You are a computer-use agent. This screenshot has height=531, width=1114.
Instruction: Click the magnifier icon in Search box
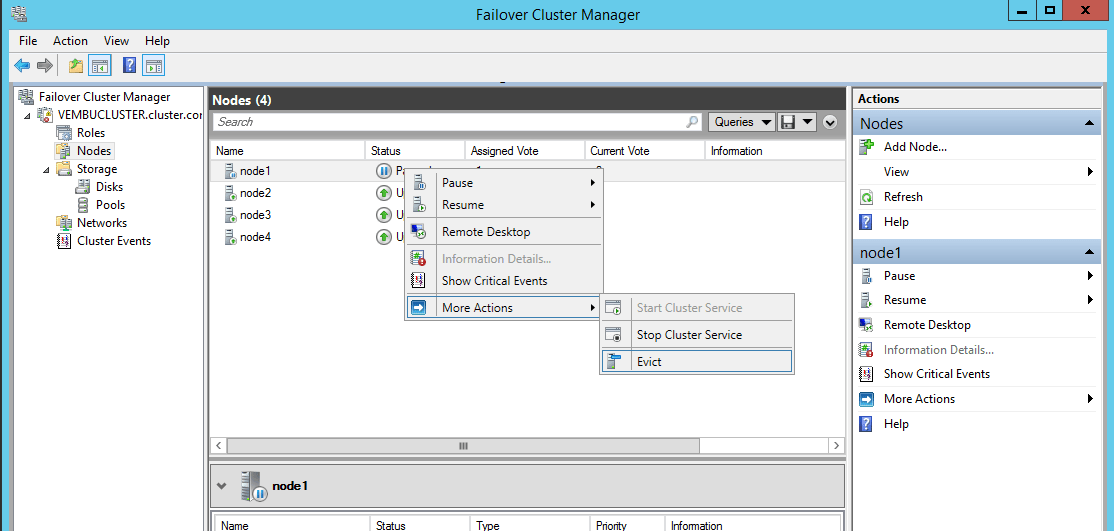[692, 122]
